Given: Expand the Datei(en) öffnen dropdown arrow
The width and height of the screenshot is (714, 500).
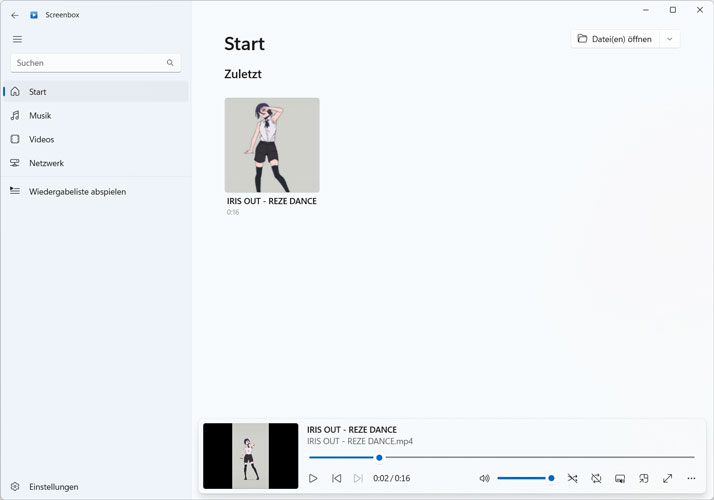Looking at the screenshot, I should click(669, 39).
